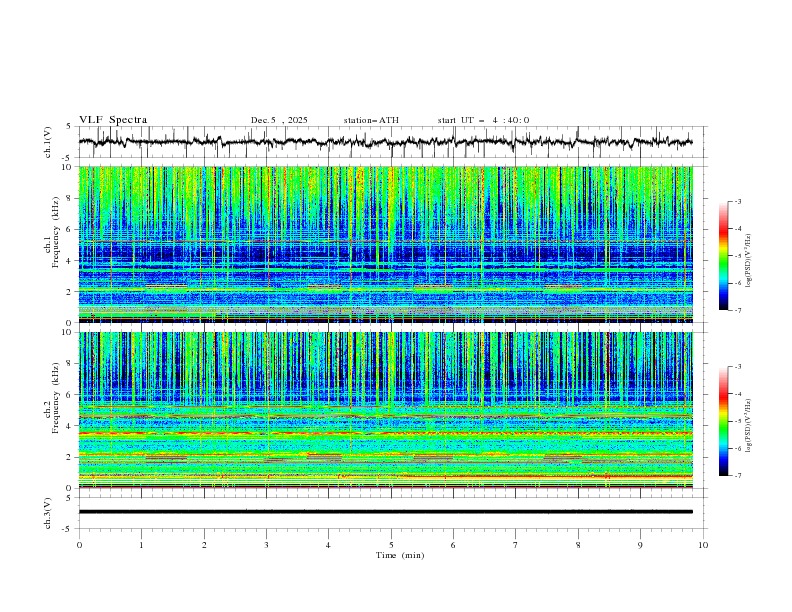The image size is (792, 612).
Task: Click the 'VLF Spectra' title text
Action: (113, 120)
